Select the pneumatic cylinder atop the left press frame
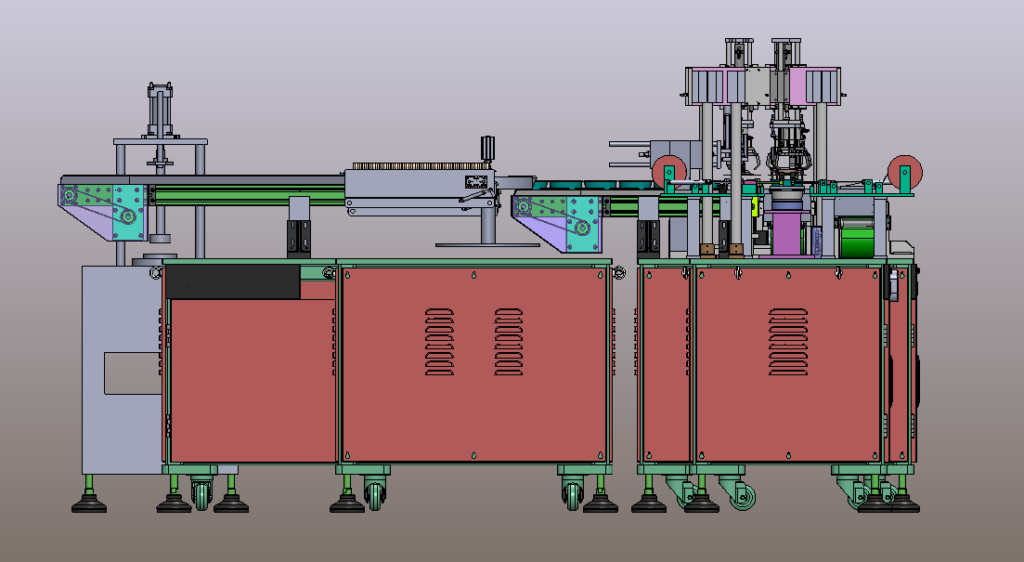This screenshot has height=562, width=1024. pyautogui.click(x=160, y=110)
